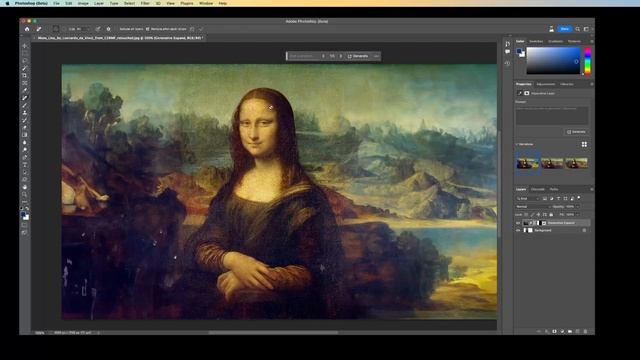Open more options on contextual task bar
640x360 pixels.
coord(376,56)
